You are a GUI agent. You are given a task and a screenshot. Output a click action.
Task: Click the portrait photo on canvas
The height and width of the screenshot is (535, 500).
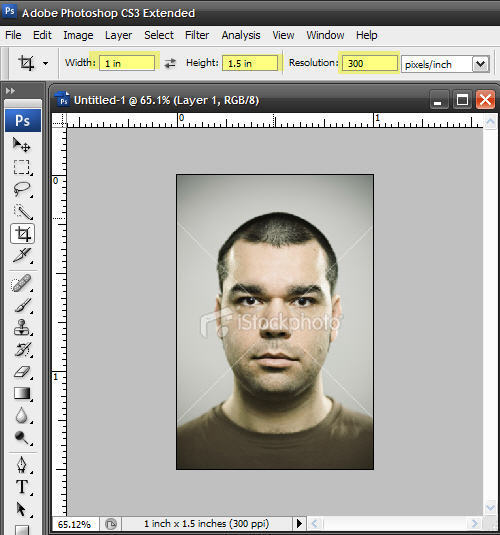click(x=275, y=322)
